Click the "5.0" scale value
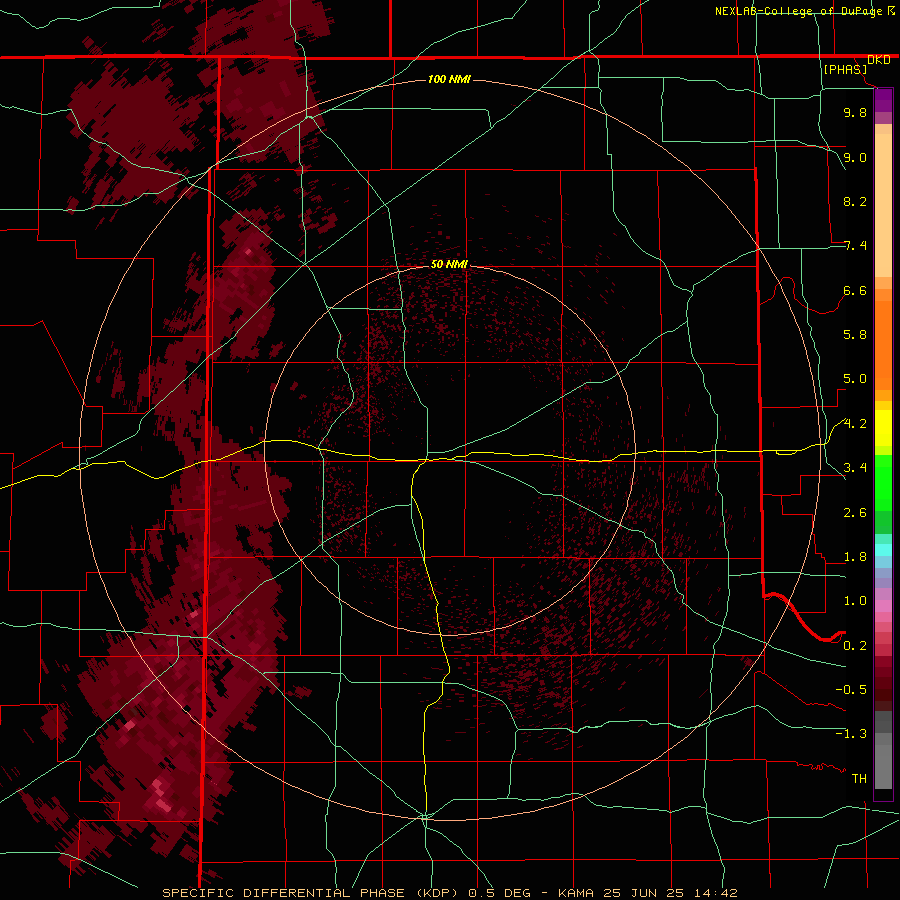Image resolution: width=900 pixels, height=900 pixels. (855, 379)
